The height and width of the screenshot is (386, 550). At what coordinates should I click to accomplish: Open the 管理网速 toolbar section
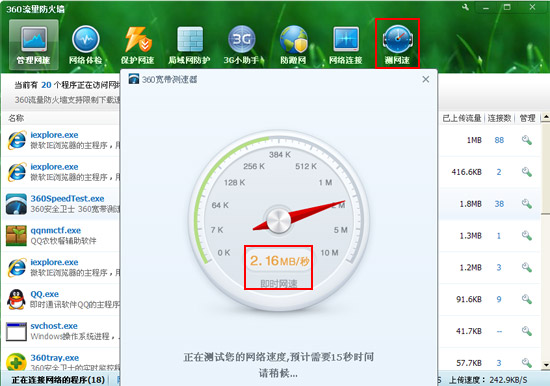pos(34,44)
